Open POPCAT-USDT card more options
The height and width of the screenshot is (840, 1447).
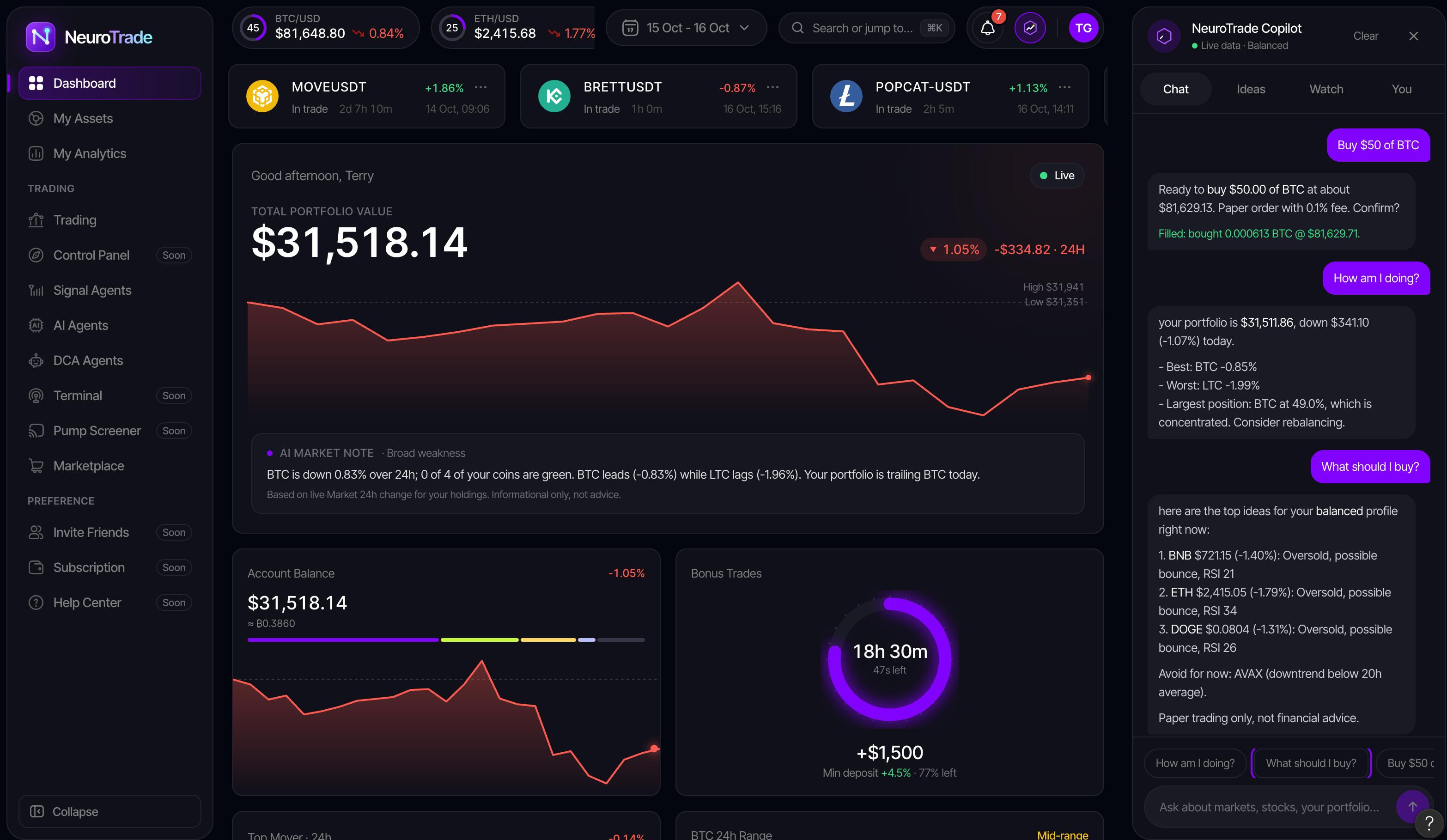coord(1064,87)
